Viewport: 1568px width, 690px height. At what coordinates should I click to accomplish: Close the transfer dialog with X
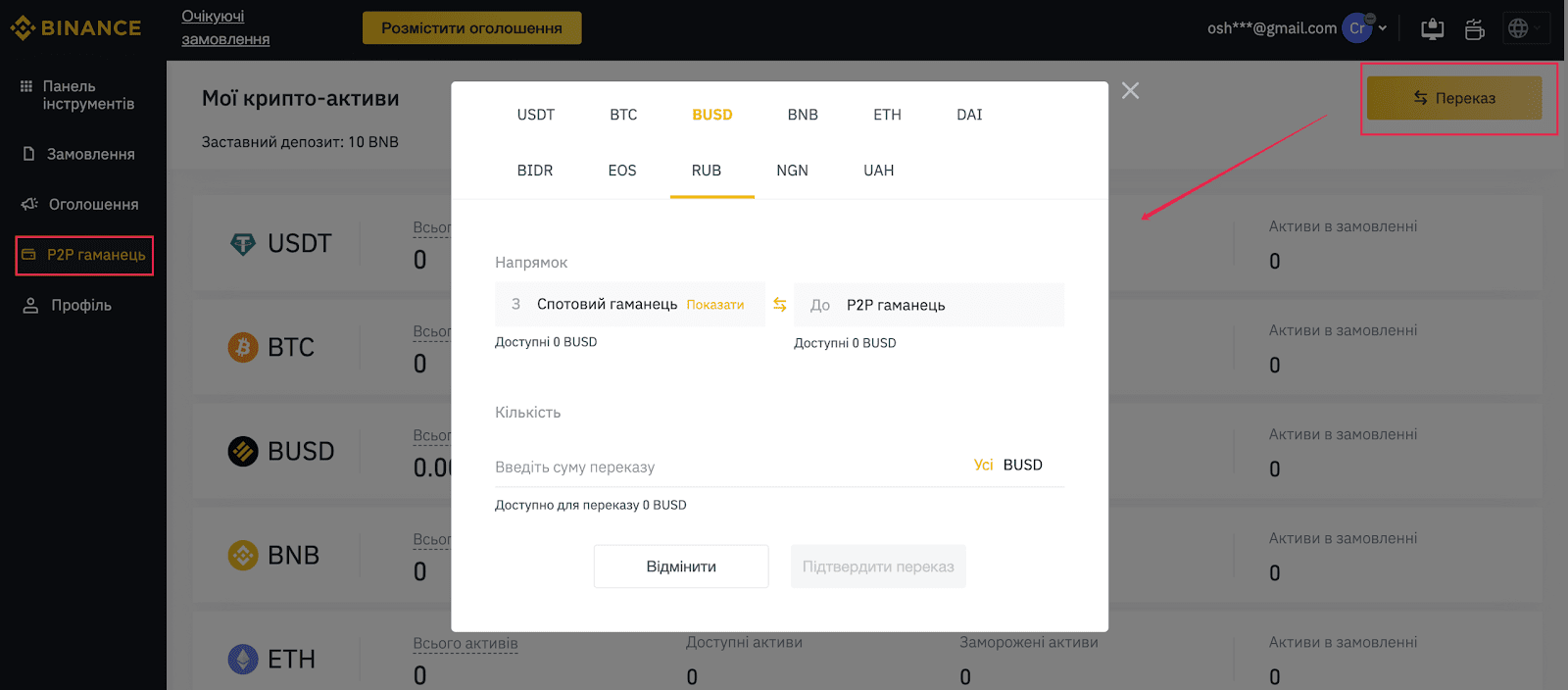(x=1130, y=90)
